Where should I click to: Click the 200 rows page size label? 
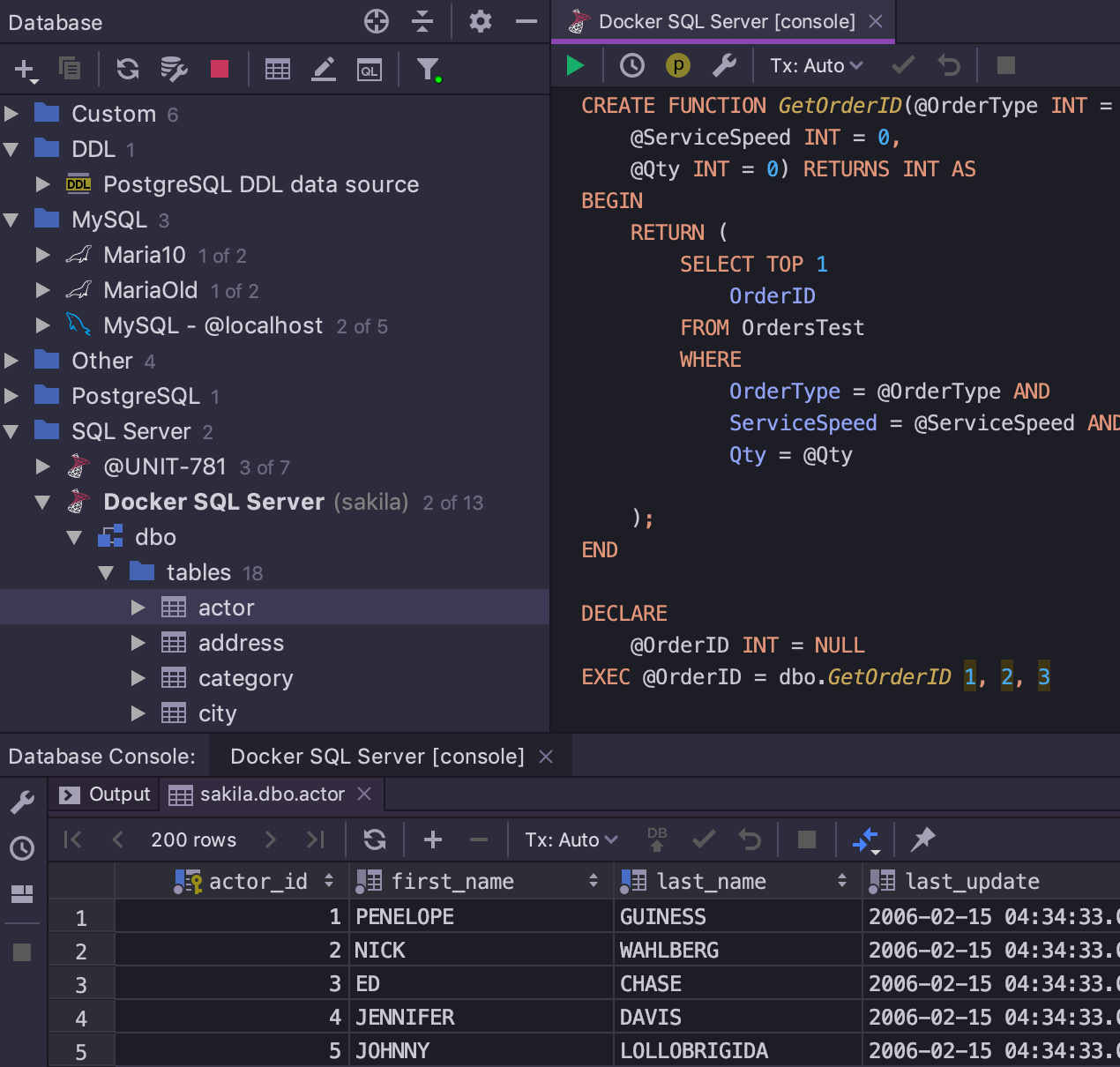[x=194, y=839]
